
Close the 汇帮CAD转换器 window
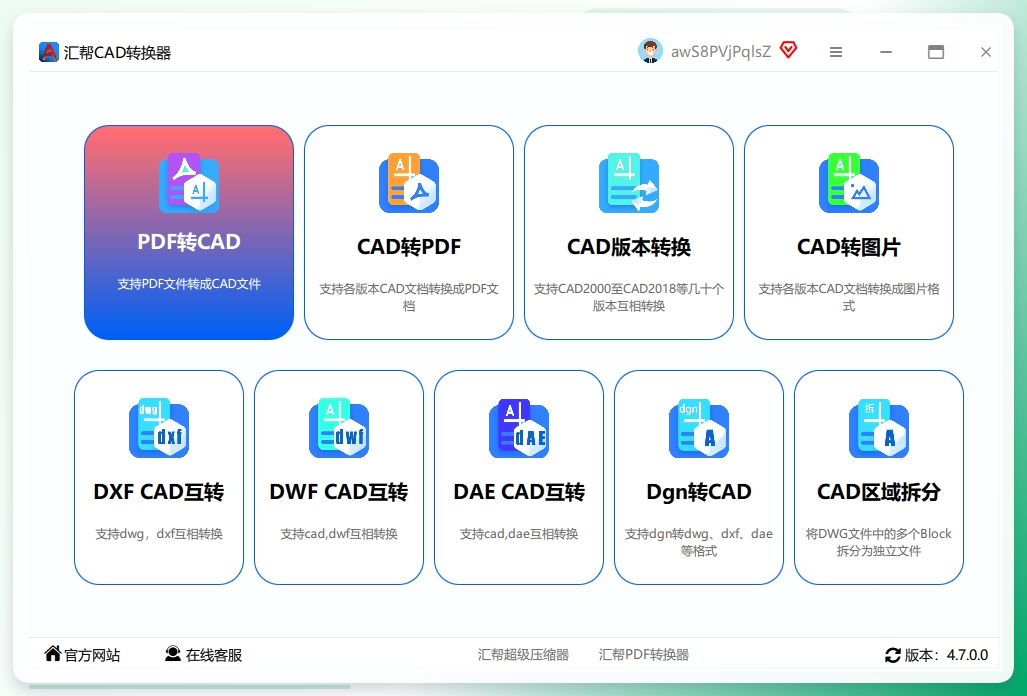tap(986, 52)
